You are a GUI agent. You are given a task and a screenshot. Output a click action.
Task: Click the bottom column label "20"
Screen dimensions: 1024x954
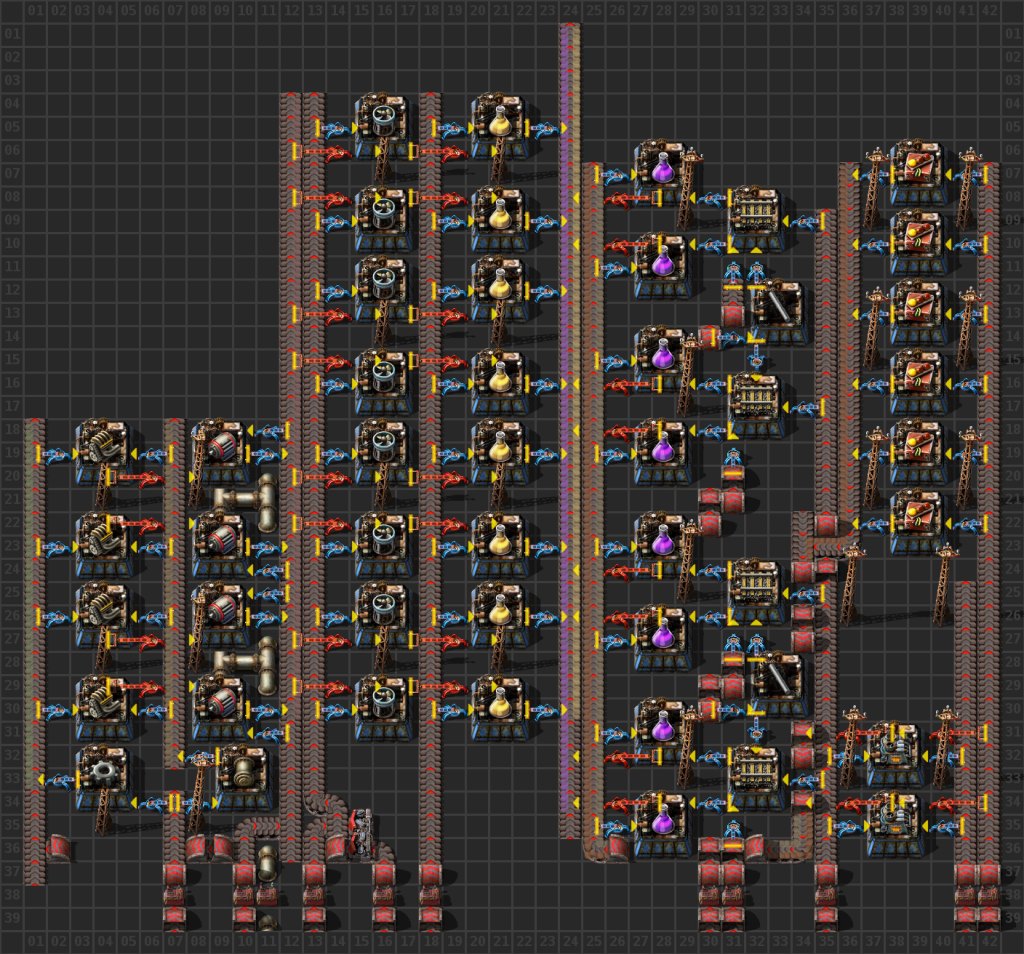click(477, 942)
